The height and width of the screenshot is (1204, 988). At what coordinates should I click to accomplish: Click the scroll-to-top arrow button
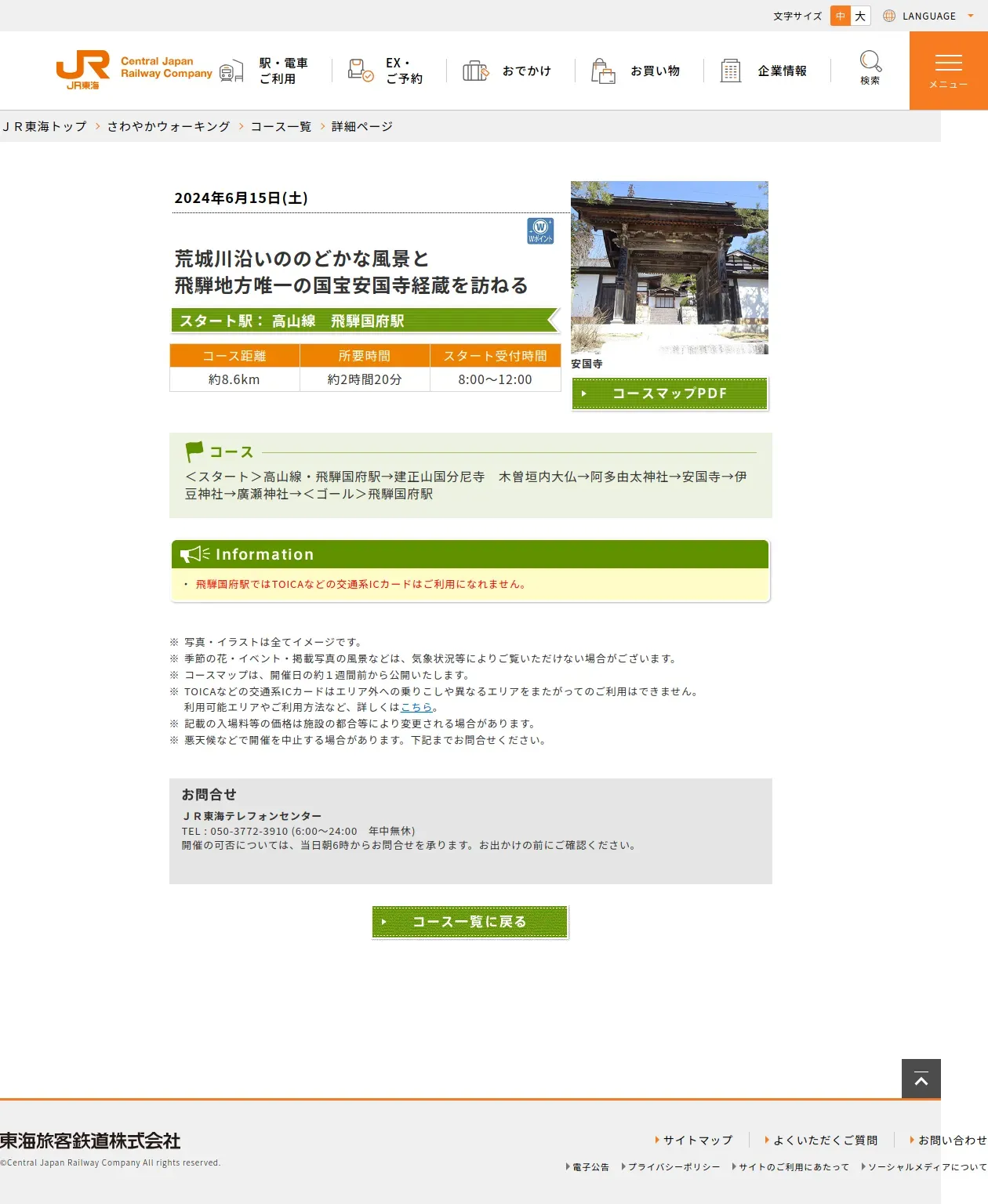pos(921,1079)
